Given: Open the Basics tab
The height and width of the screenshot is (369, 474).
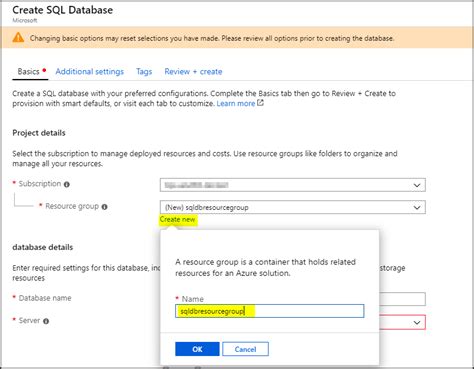Looking at the screenshot, I should pyautogui.click(x=30, y=72).
